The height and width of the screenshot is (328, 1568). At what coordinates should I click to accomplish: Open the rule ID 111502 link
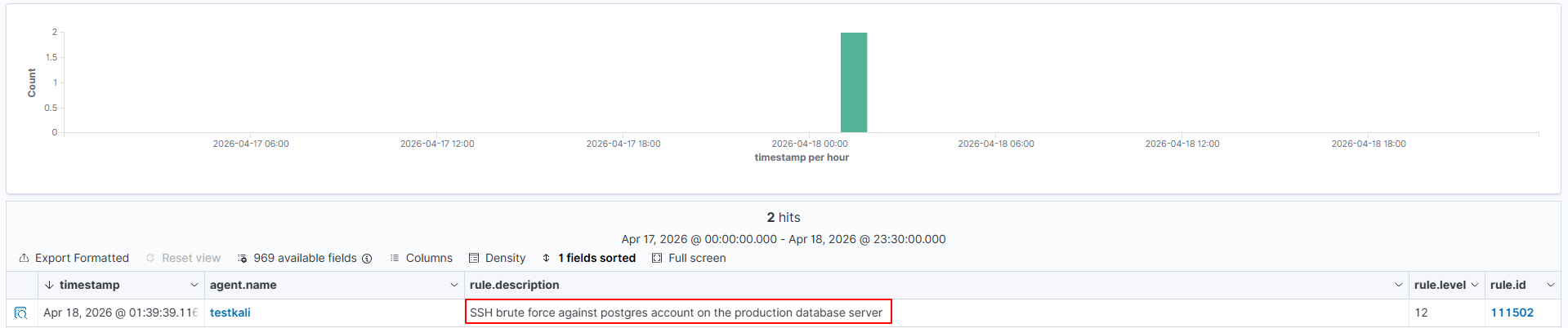1512,312
